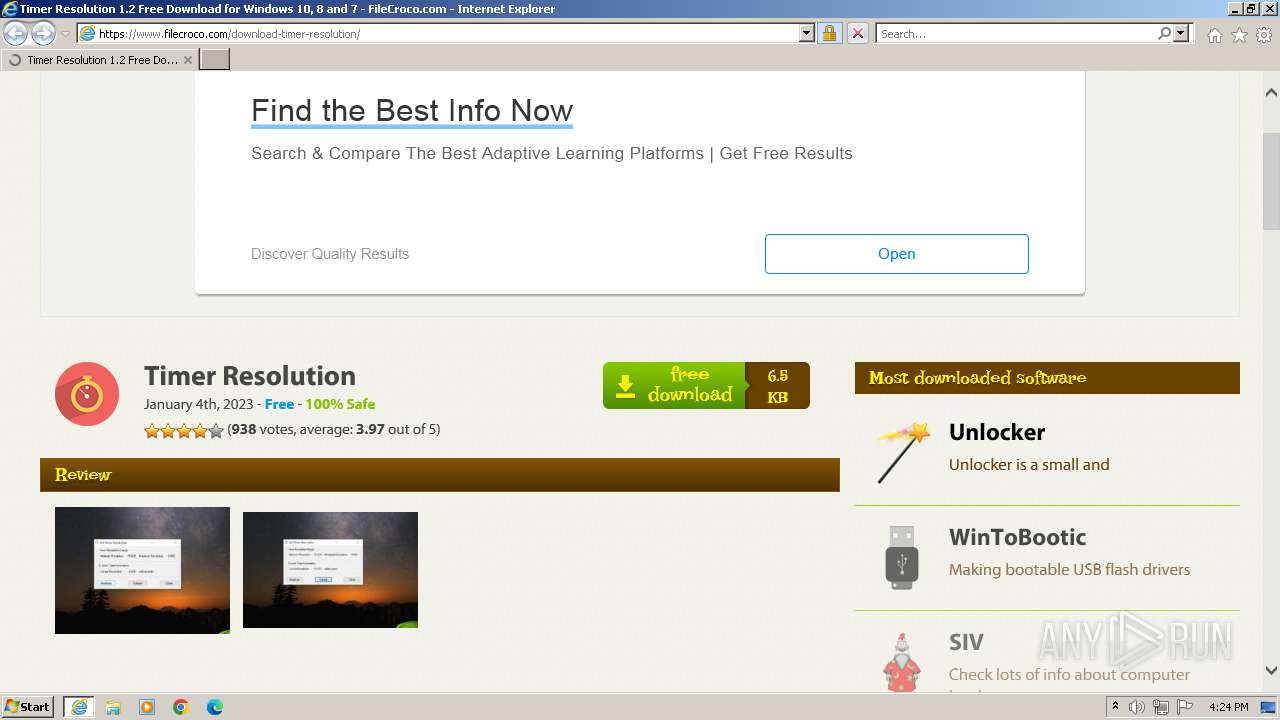This screenshot has width=1280, height=720.
Task: Open a new blank tab
Action: [215, 60]
